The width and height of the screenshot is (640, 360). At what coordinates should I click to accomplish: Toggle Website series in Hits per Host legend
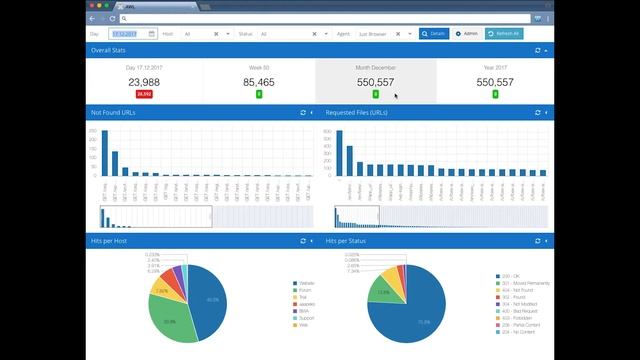pos(304,283)
